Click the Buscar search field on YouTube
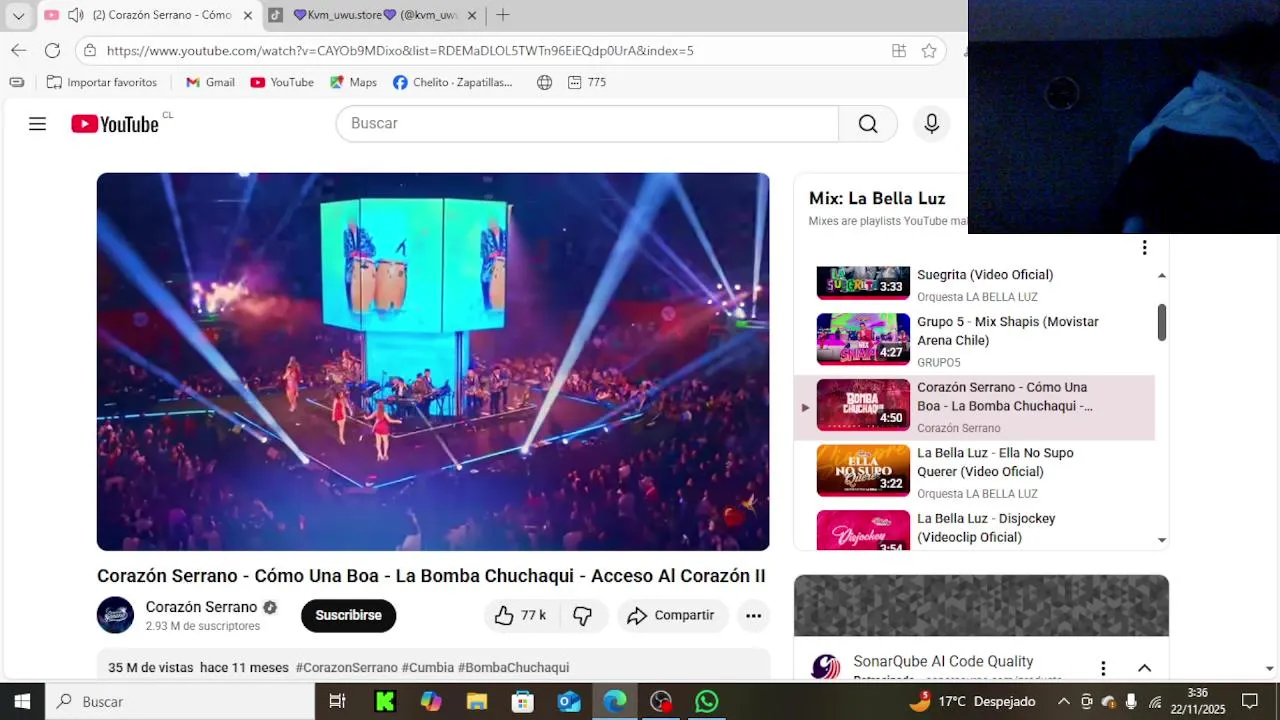 coord(587,123)
